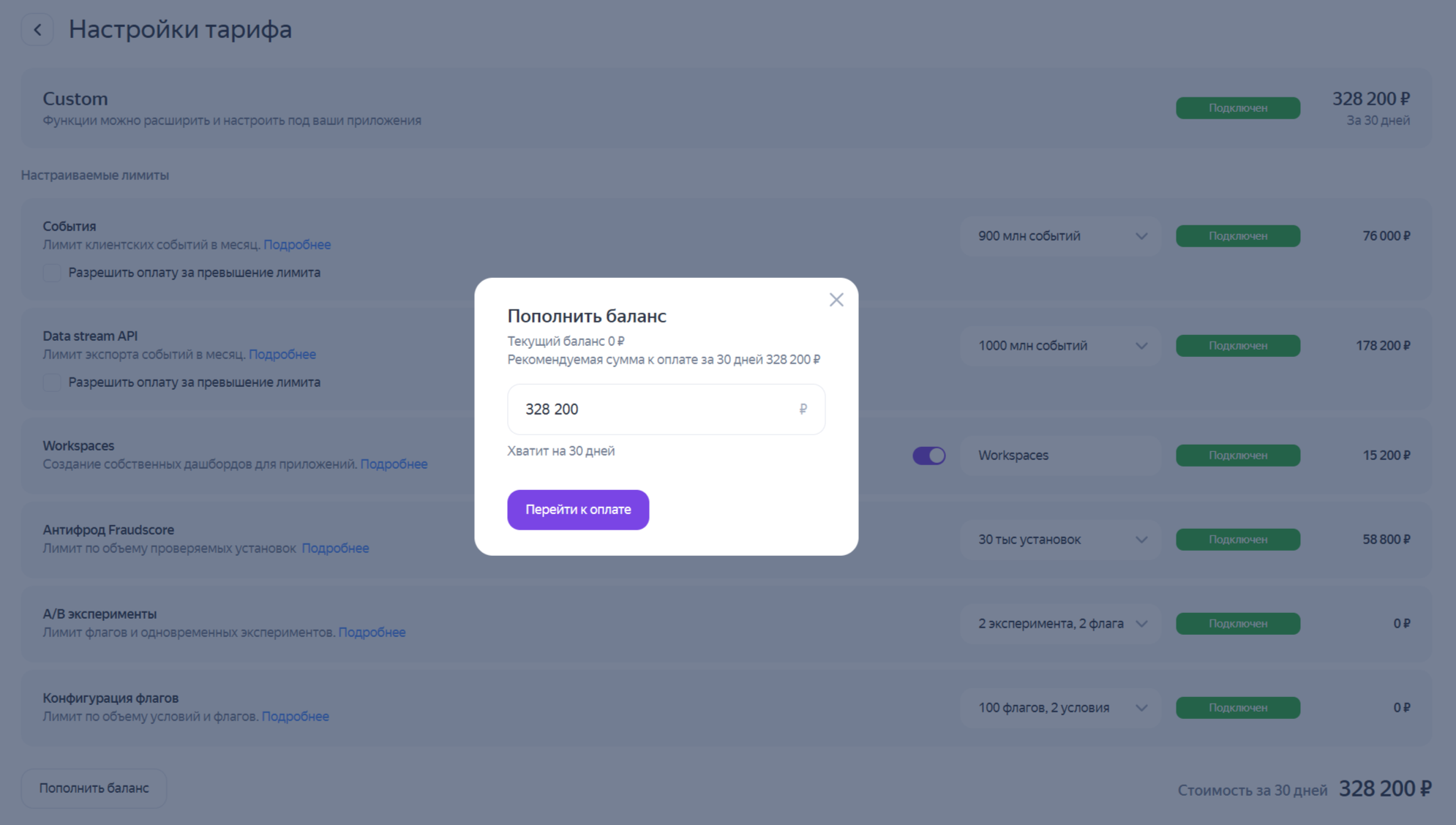Expand the 30 тыс установок dropdown

click(x=1060, y=540)
